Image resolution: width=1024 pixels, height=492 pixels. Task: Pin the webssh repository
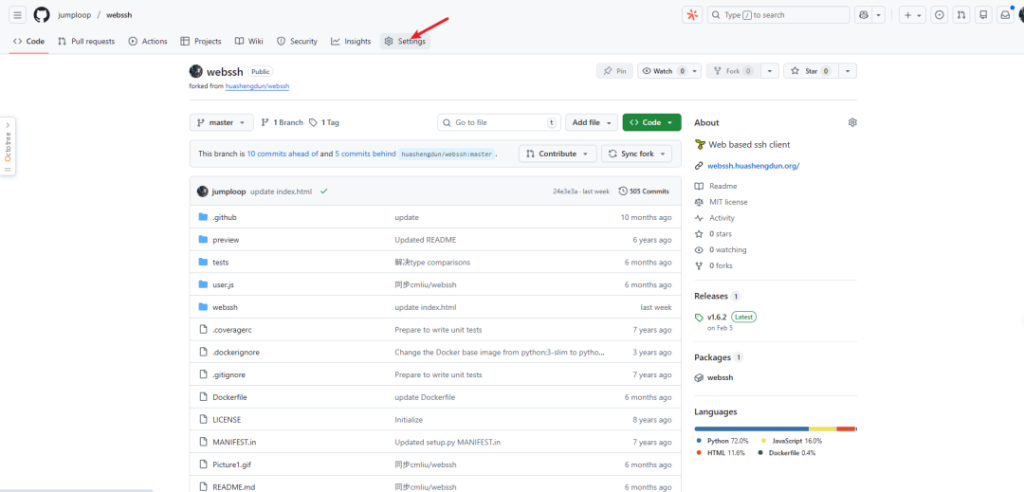(615, 71)
